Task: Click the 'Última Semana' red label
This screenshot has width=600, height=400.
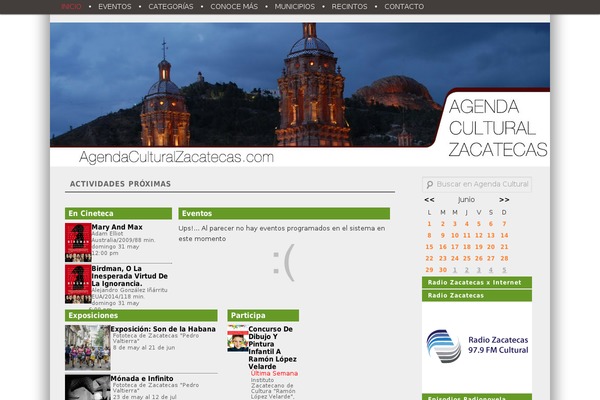Action: [274, 373]
